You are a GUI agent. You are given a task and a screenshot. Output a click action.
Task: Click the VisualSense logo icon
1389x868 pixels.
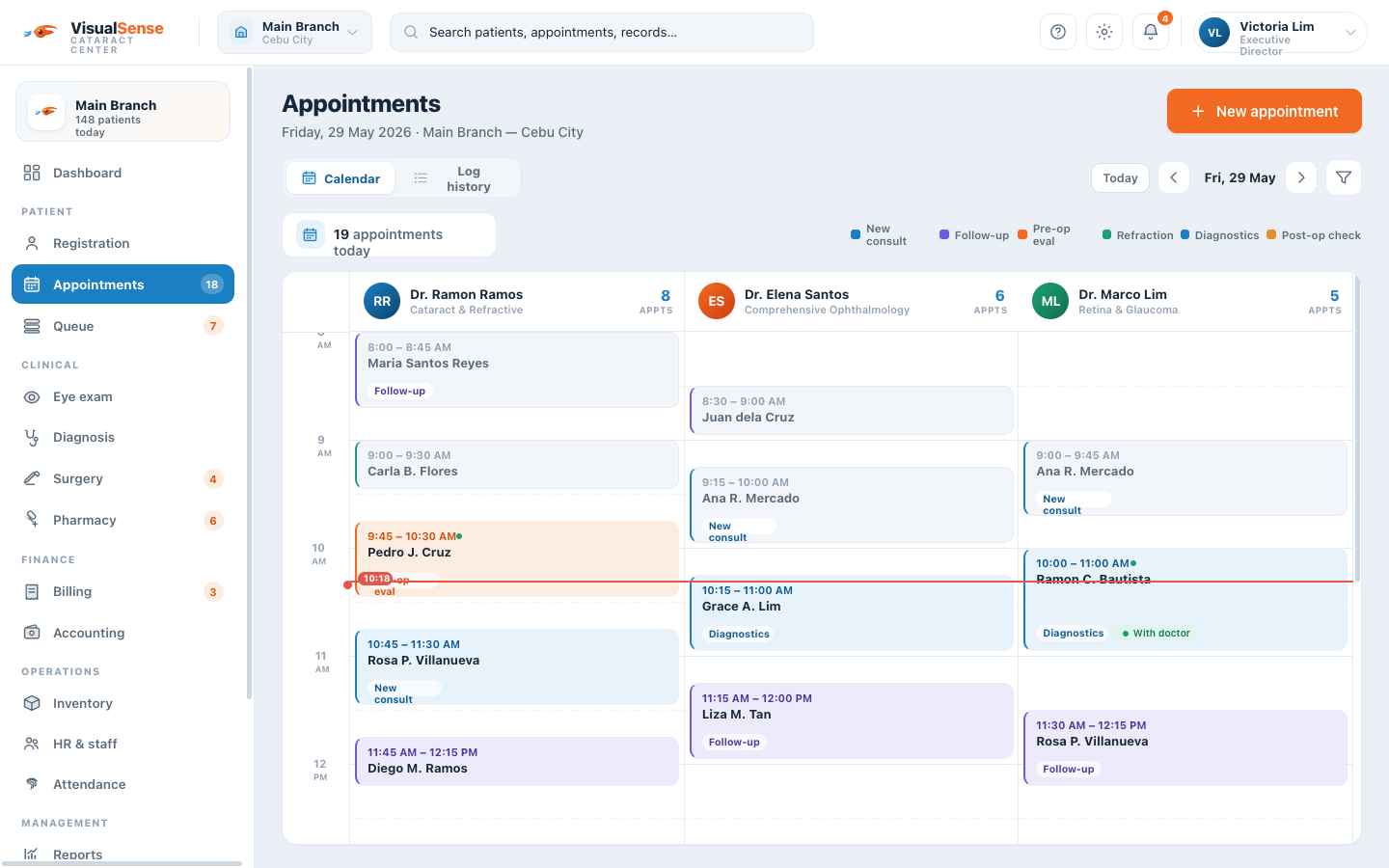(42, 32)
